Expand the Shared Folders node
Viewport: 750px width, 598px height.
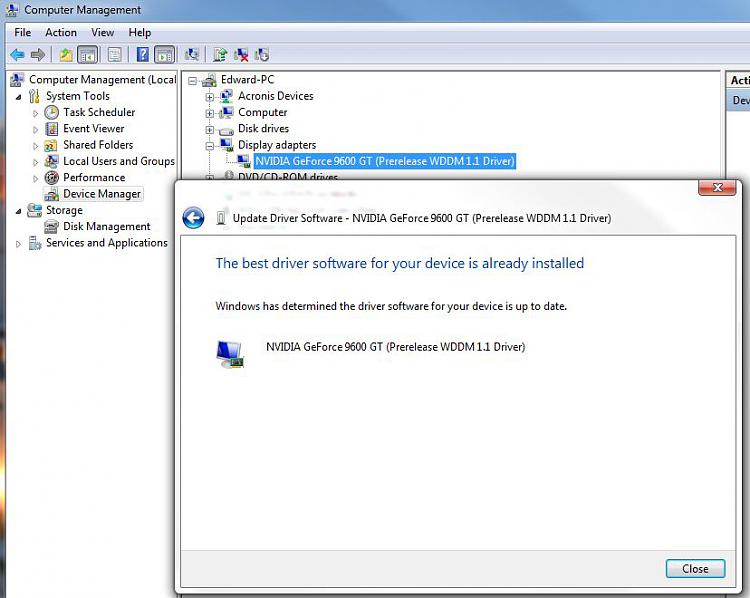35,145
